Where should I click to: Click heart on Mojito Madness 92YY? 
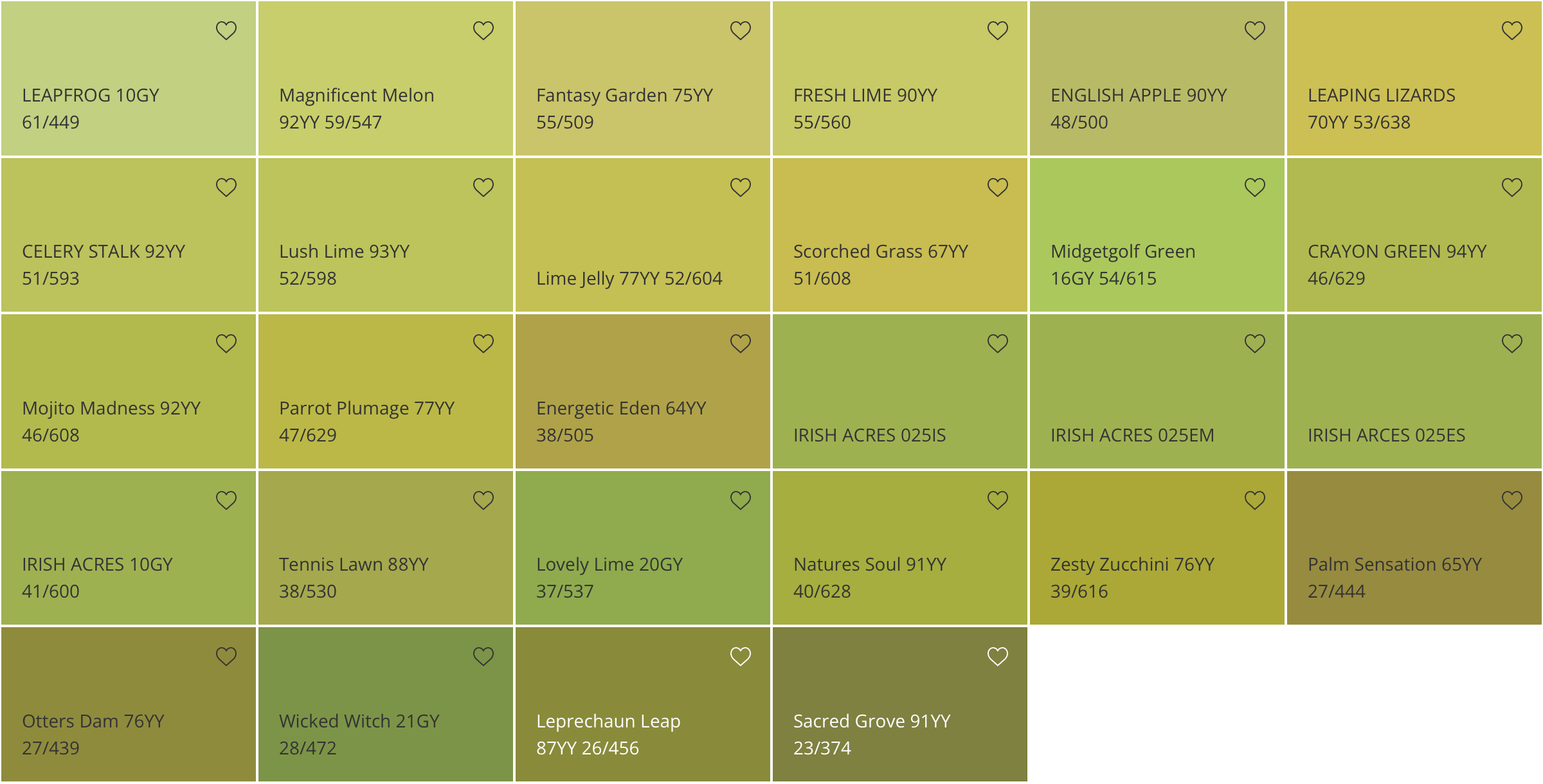click(226, 344)
